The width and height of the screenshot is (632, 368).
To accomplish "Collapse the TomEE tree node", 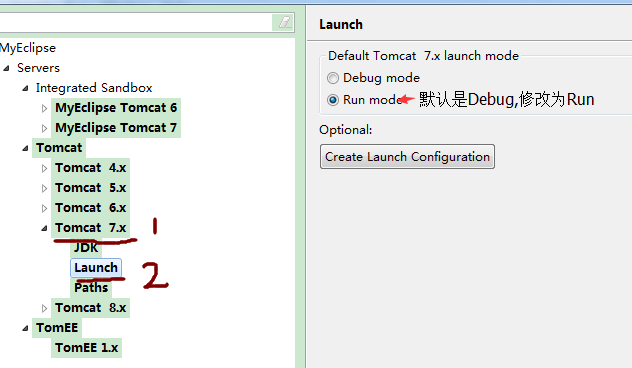I will (25, 328).
